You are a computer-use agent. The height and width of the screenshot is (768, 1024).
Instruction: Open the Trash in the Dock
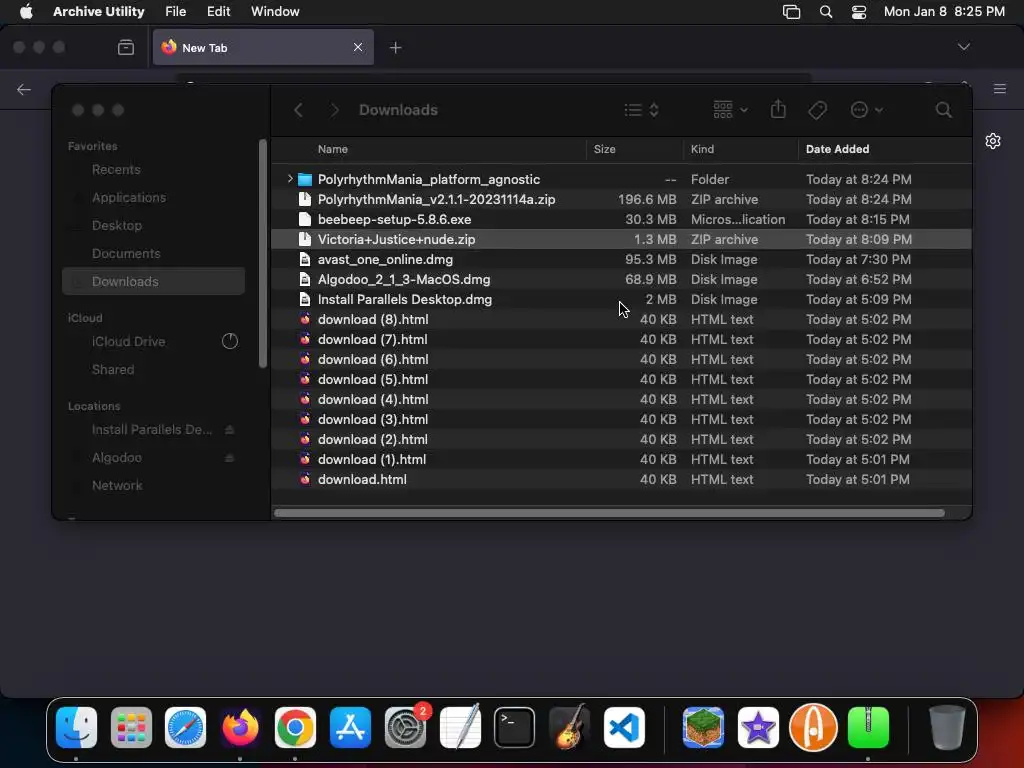[947, 727]
